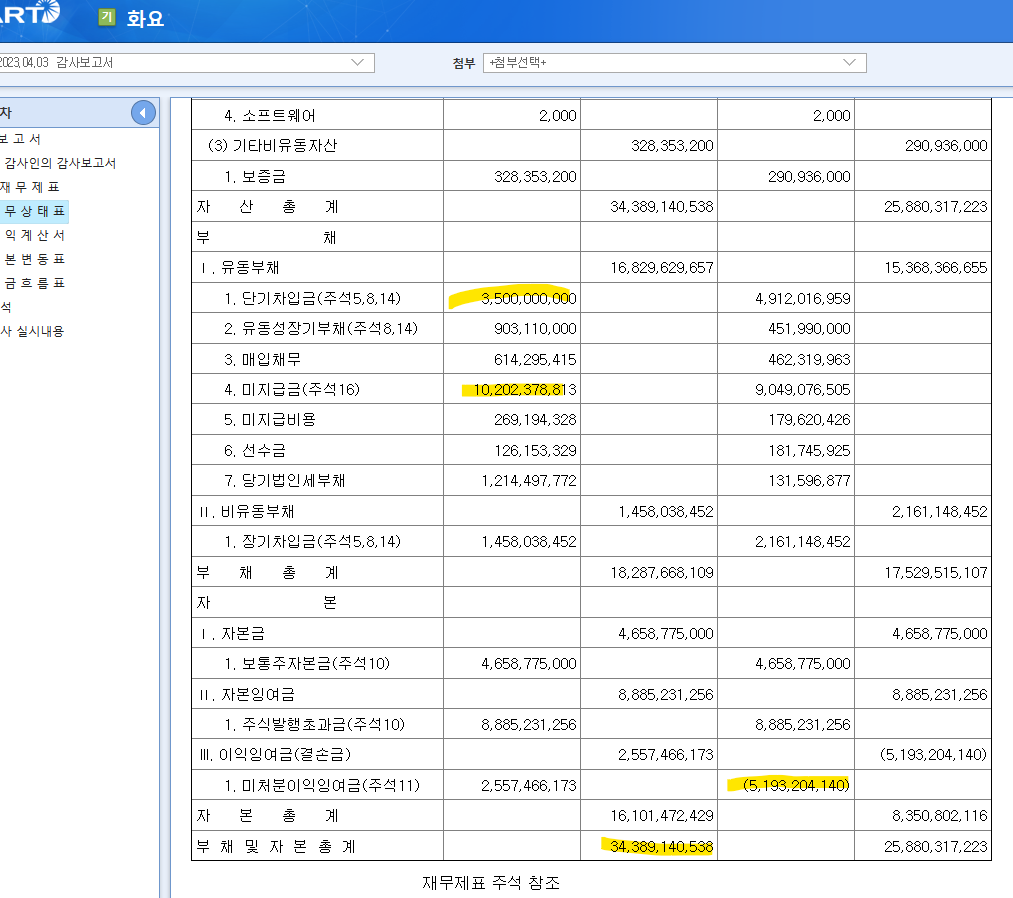Click the row label 1. 장기차입금(주석5,8,14)
This screenshot has height=898, width=1013.
coord(313,541)
